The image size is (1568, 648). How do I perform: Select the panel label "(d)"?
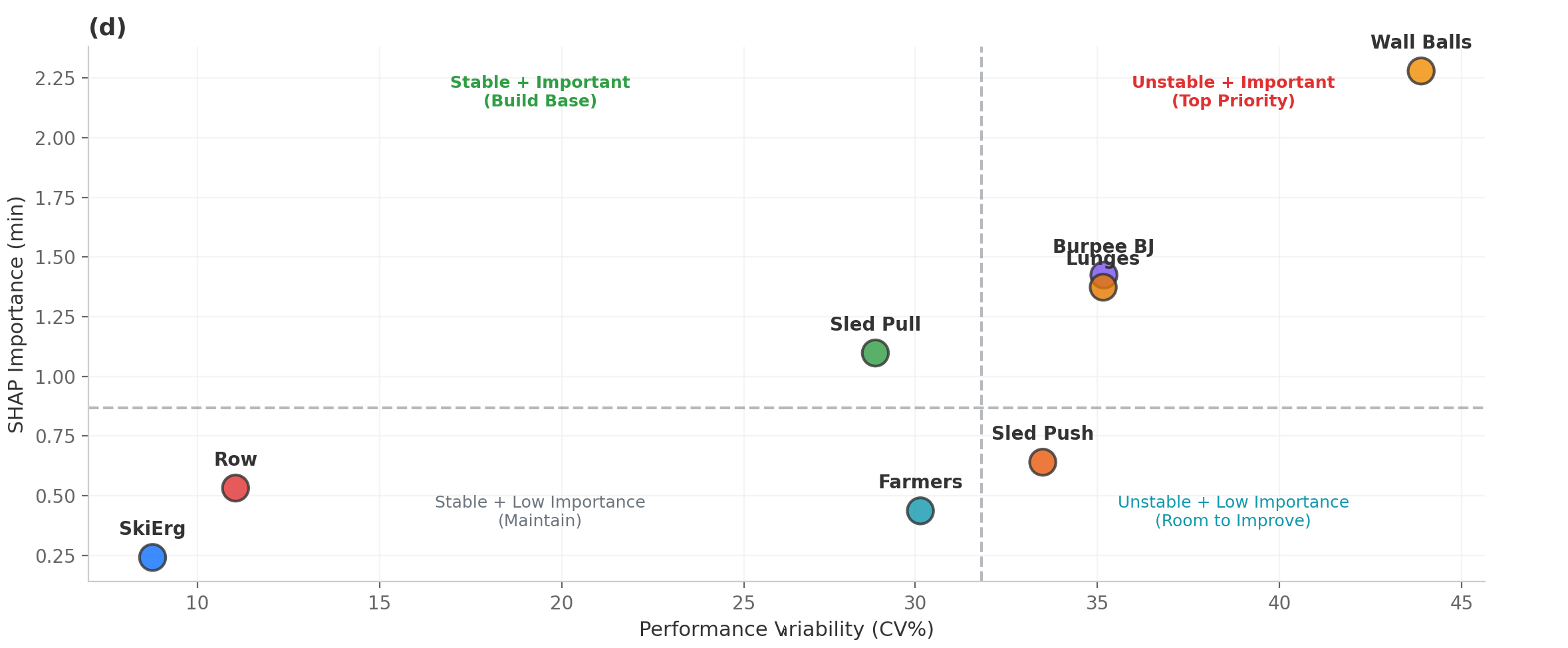point(107,28)
